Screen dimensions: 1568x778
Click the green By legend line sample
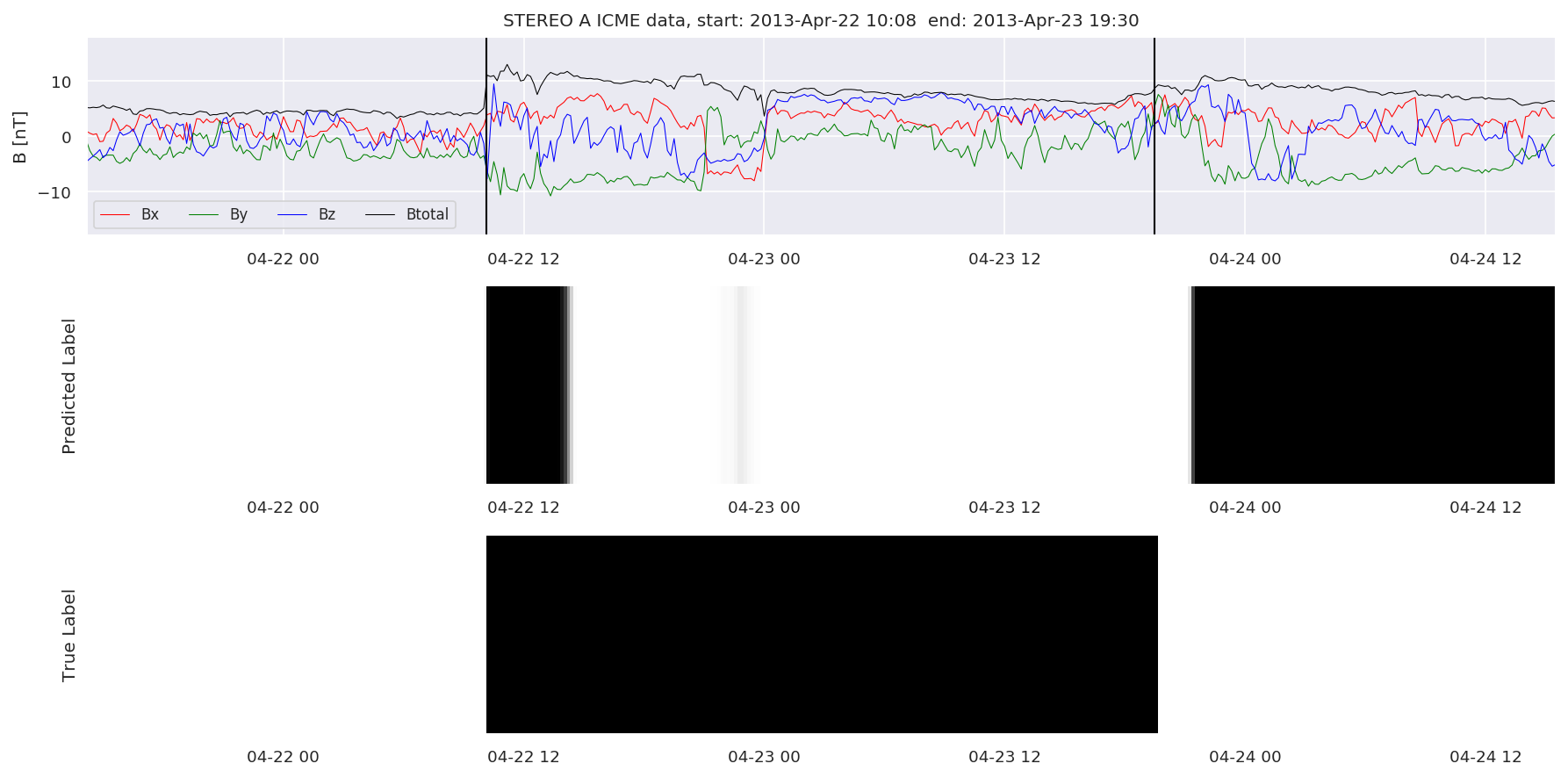tap(204, 214)
